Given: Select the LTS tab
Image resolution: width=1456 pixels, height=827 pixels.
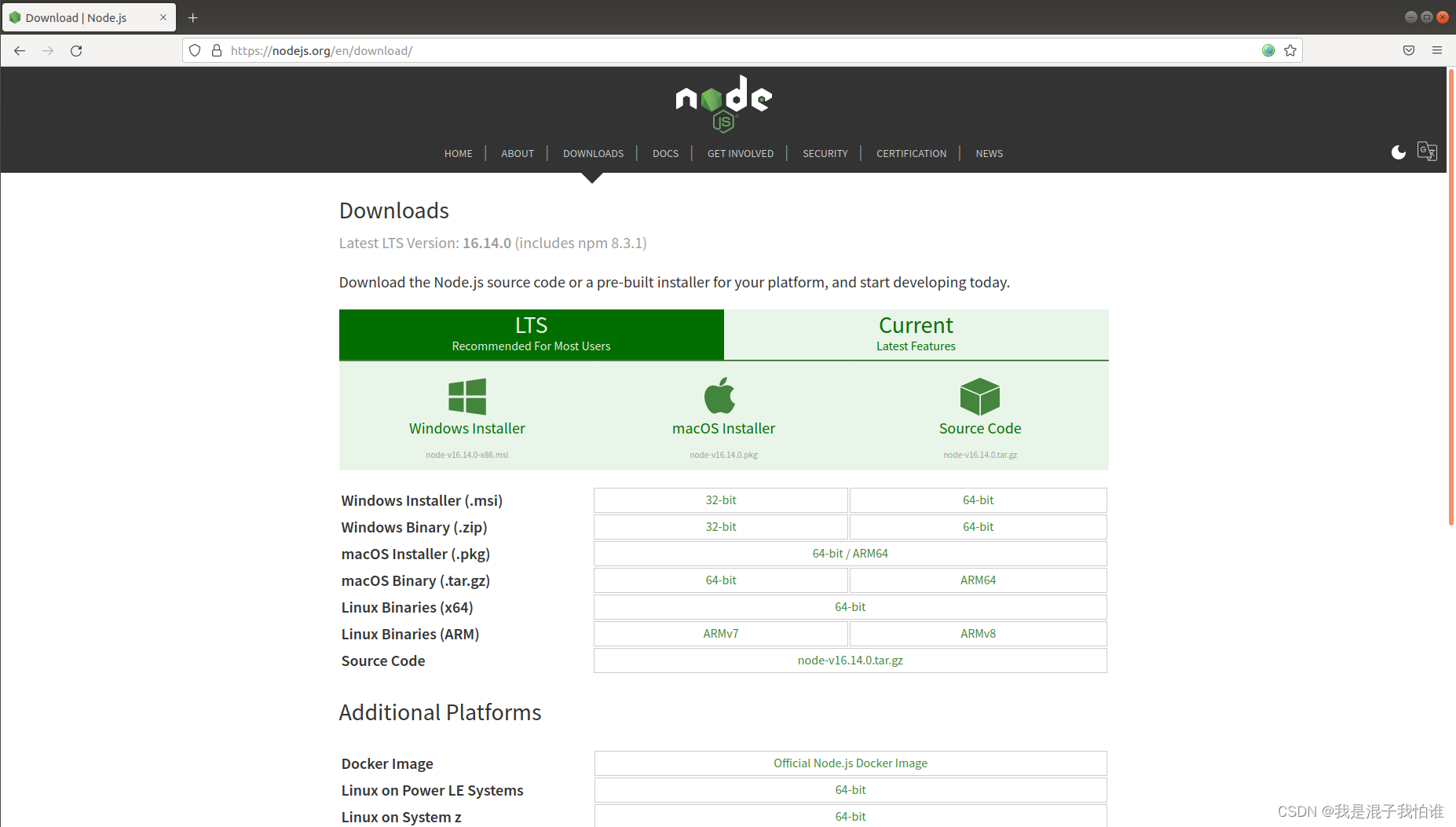Looking at the screenshot, I should coord(532,335).
